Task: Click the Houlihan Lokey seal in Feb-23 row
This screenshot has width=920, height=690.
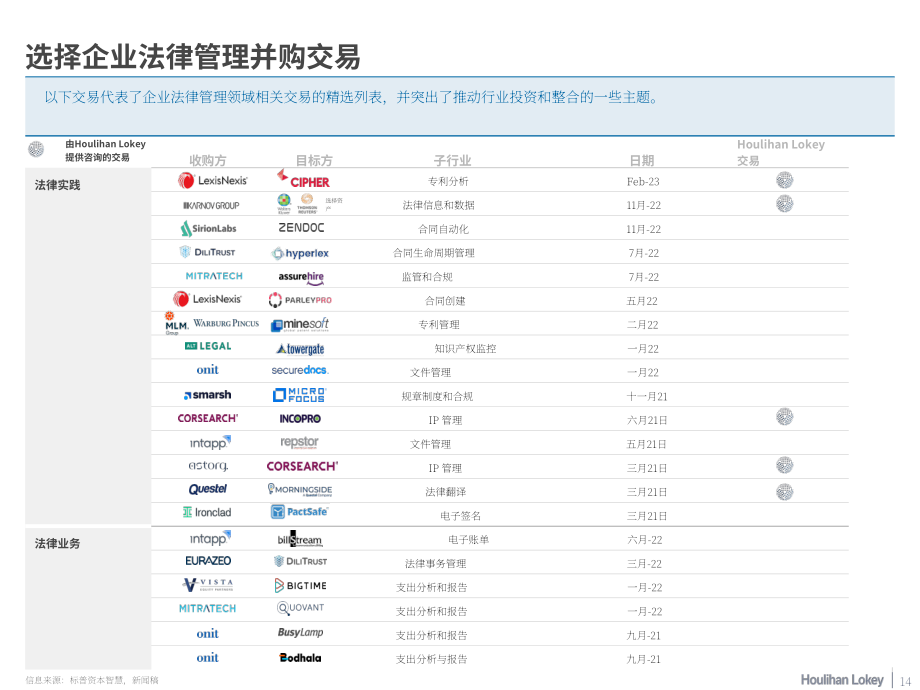Action: [784, 180]
